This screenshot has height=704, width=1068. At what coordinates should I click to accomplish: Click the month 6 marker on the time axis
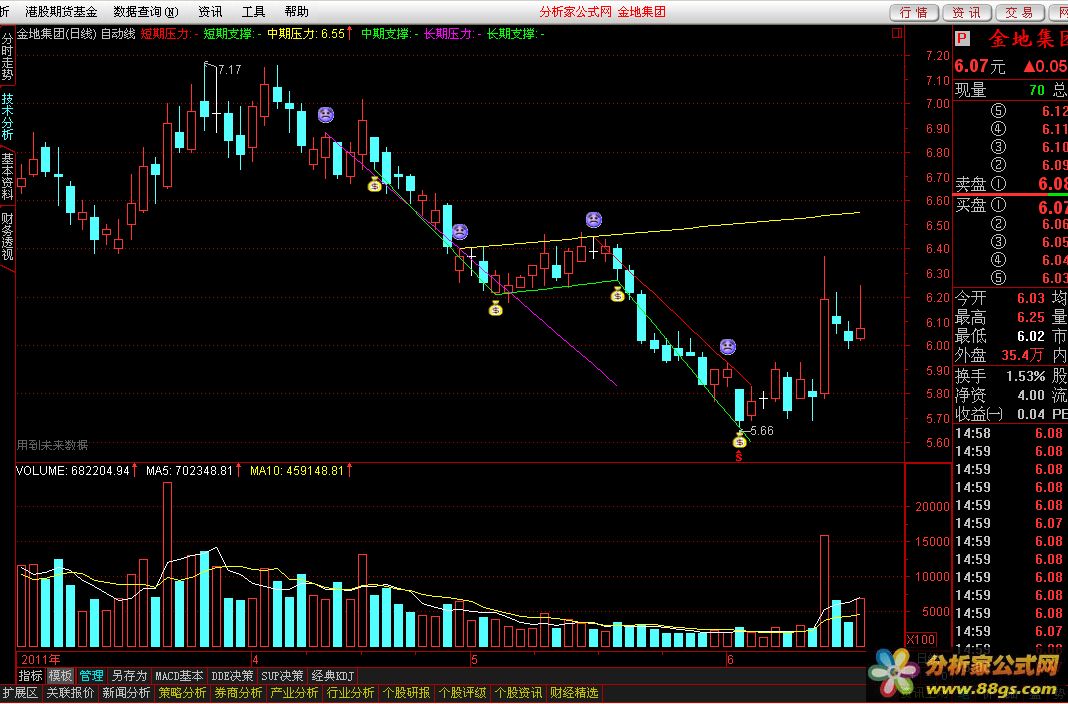pyautogui.click(x=730, y=659)
